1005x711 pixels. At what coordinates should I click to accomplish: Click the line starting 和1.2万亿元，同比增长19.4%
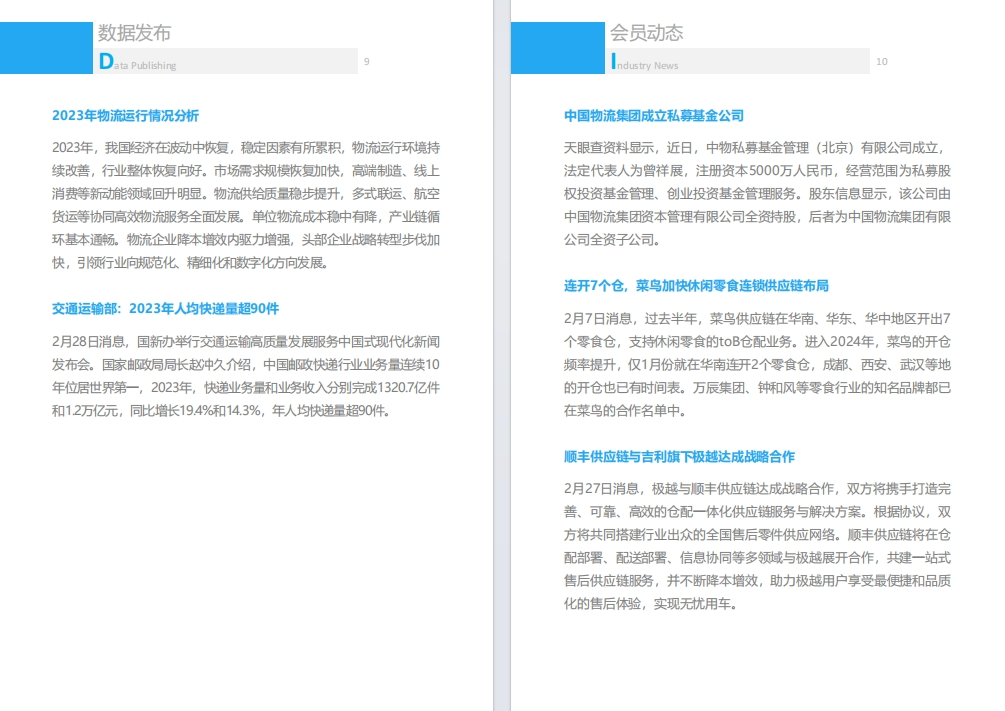point(221,411)
